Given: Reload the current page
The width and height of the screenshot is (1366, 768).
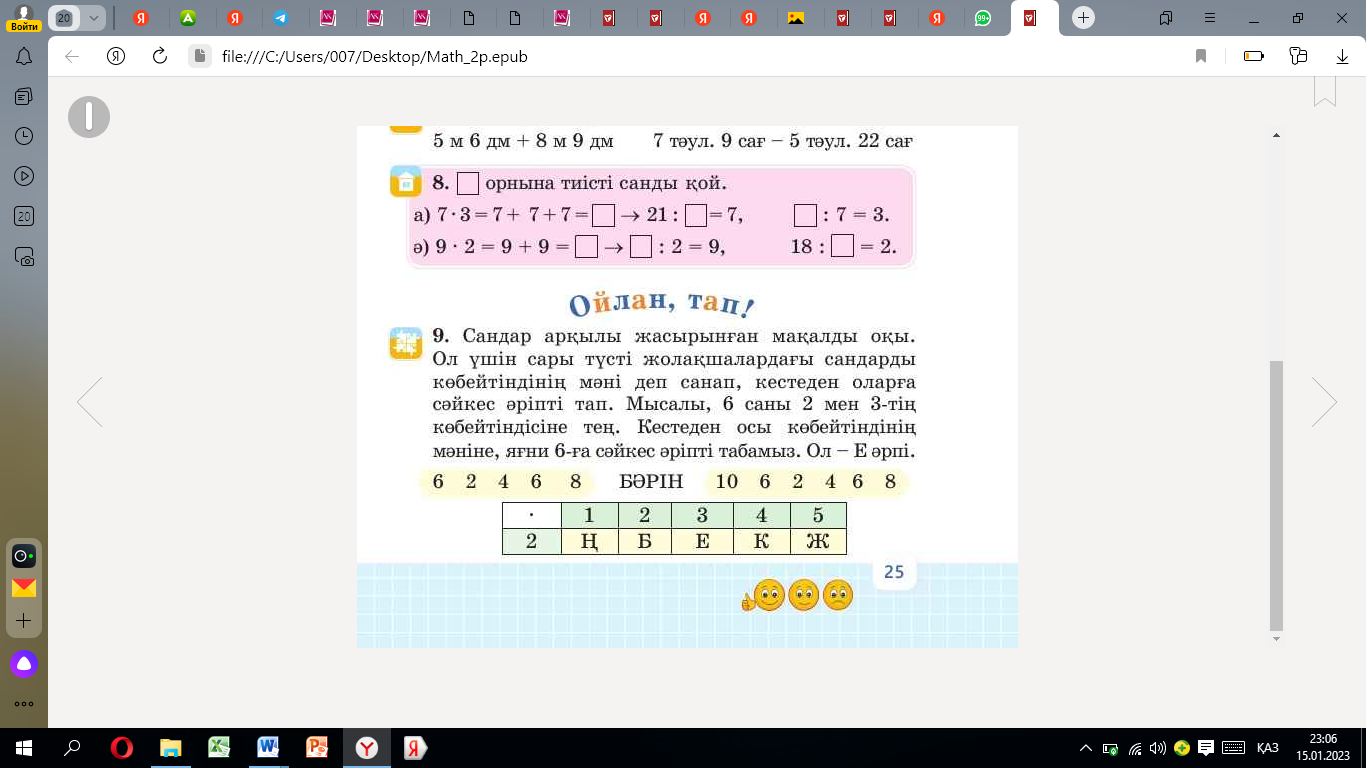Looking at the screenshot, I should click(159, 57).
